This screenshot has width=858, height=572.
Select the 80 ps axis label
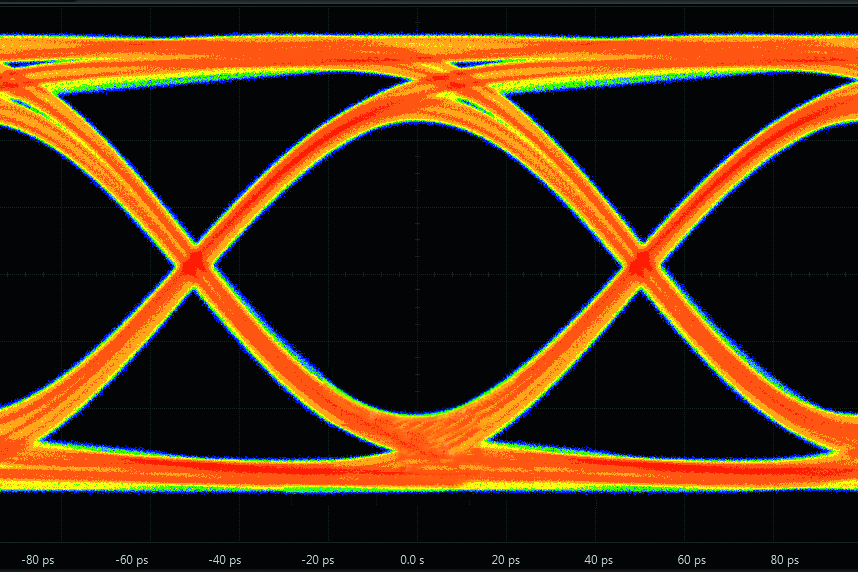click(785, 560)
